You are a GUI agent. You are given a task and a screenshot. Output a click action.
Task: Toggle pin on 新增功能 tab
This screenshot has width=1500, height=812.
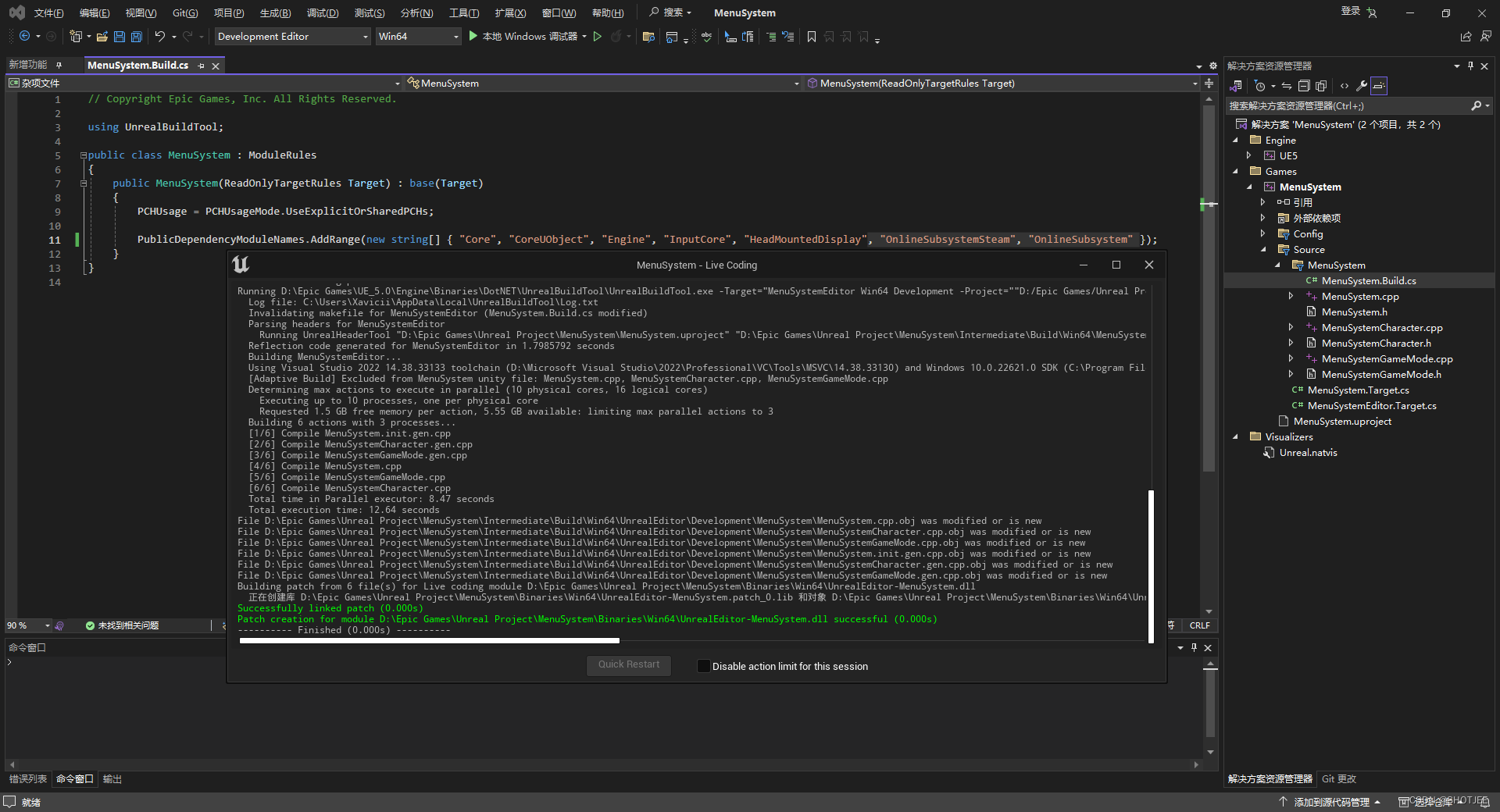(59, 65)
